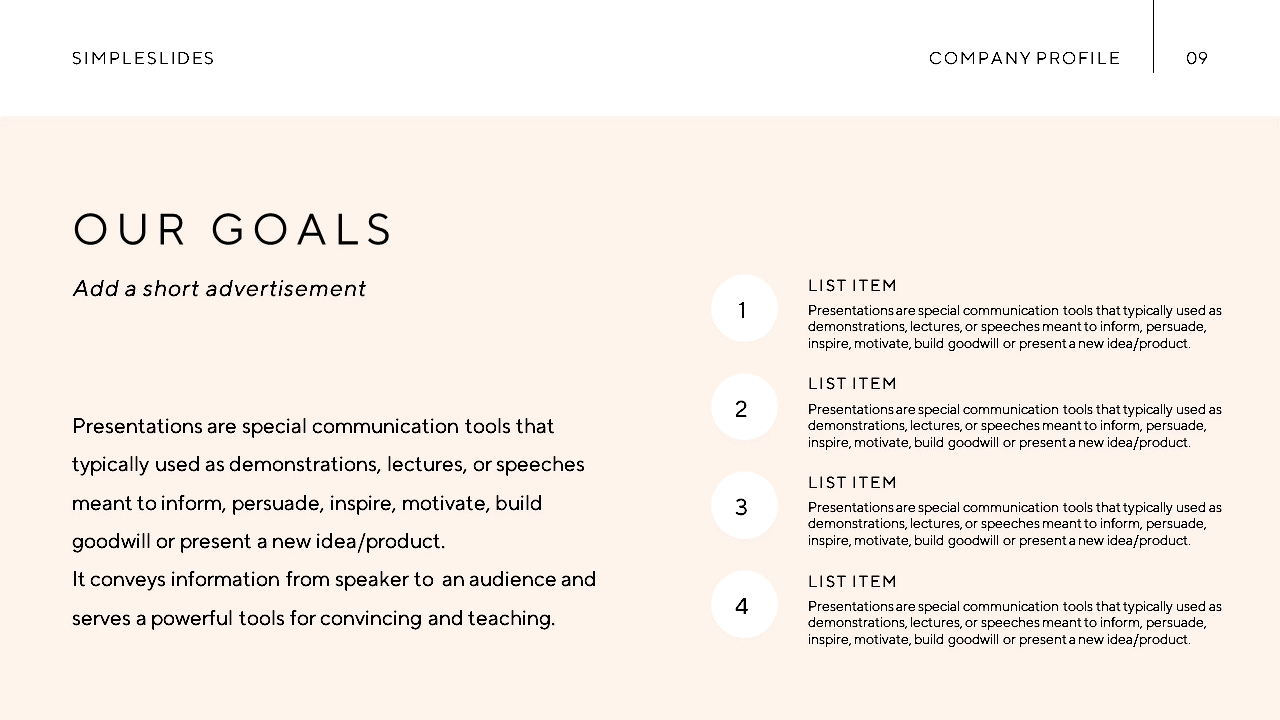Select description text under first LIST ITEM
The width and height of the screenshot is (1280, 720).
tap(1015, 327)
